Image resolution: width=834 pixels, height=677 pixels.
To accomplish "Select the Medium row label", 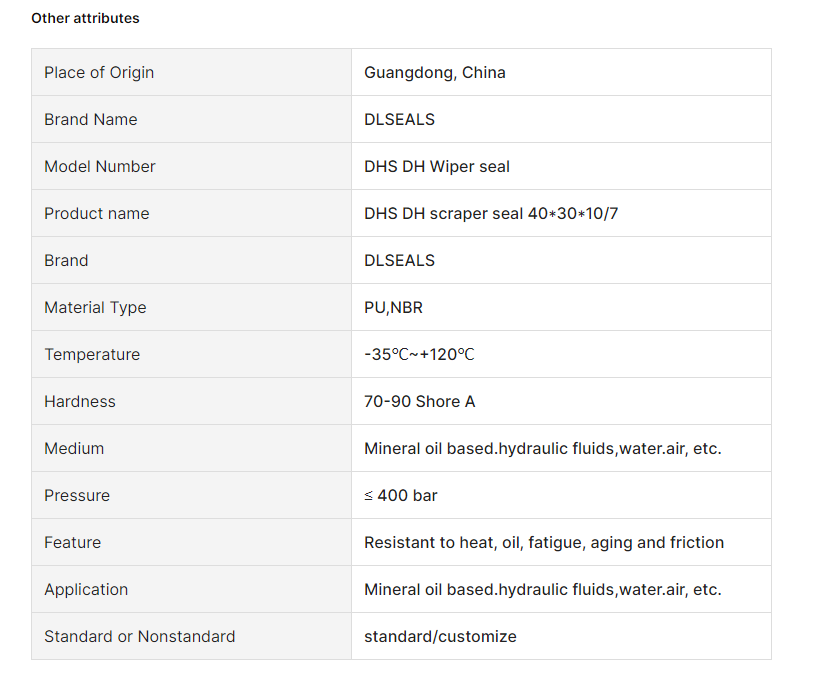I will (x=74, y=448).
